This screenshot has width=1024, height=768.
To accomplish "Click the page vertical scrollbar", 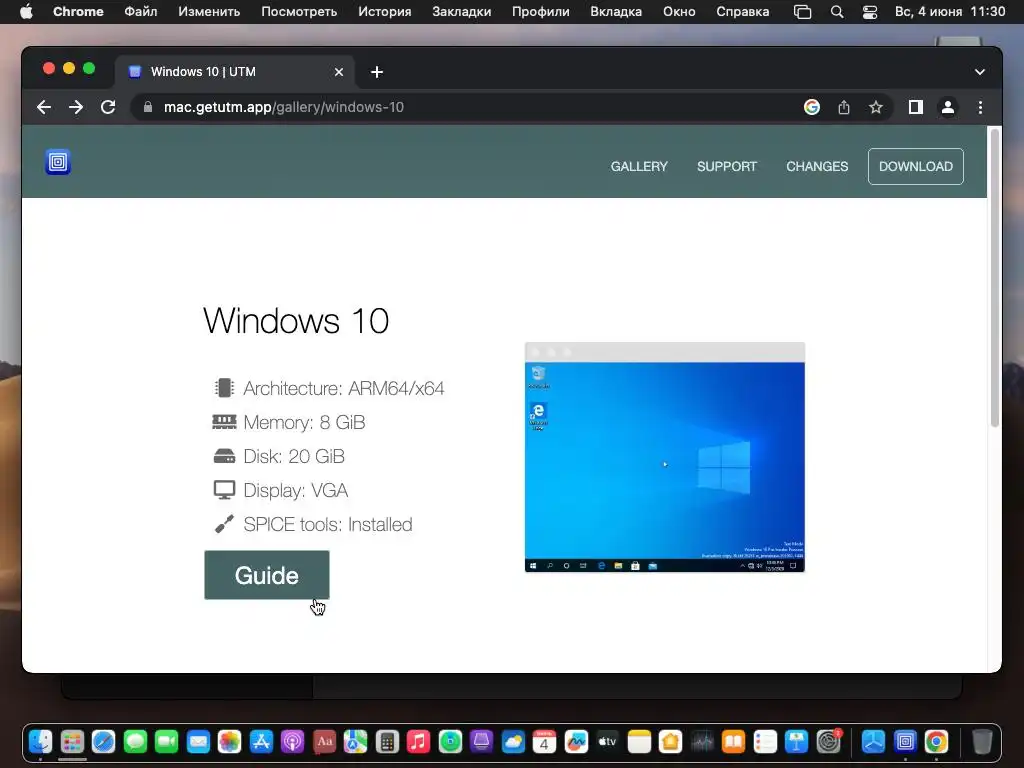I will pos(995,278).
